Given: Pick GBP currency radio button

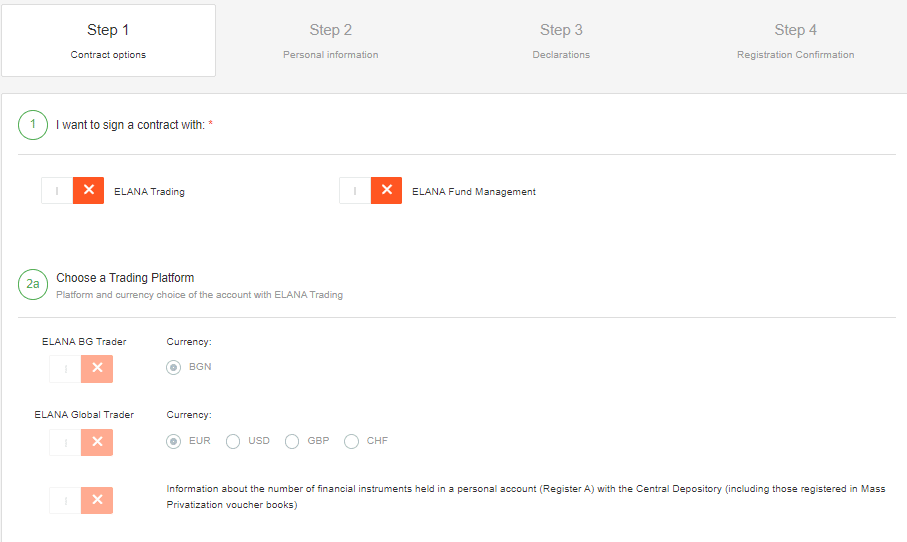Looking at the screenshot, I should 292,441.
